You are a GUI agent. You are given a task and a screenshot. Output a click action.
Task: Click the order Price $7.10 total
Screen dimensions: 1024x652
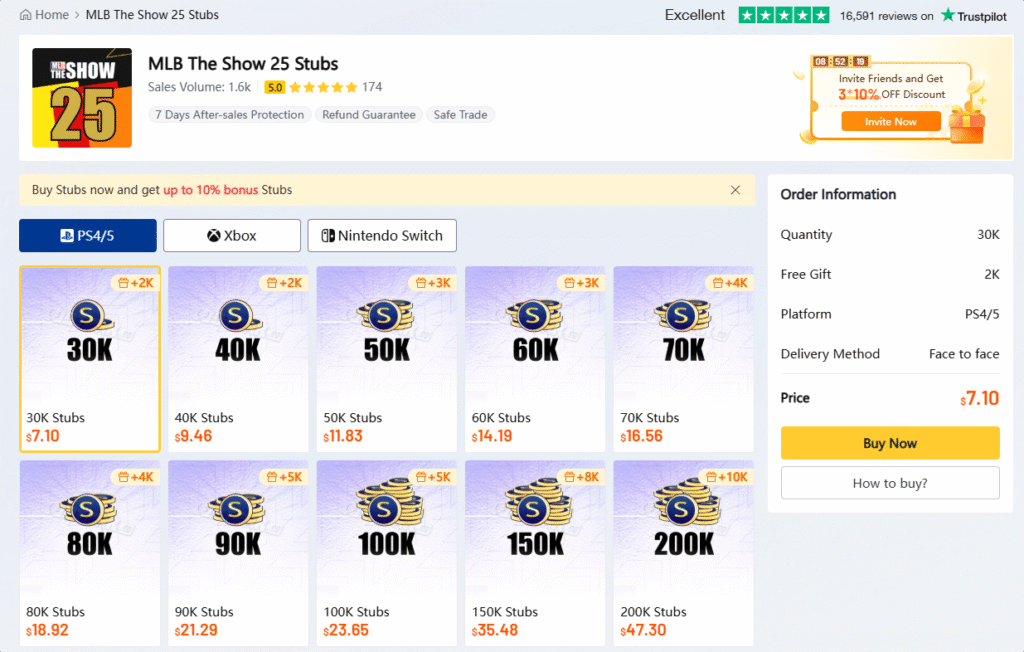click(x=980, y=399)
